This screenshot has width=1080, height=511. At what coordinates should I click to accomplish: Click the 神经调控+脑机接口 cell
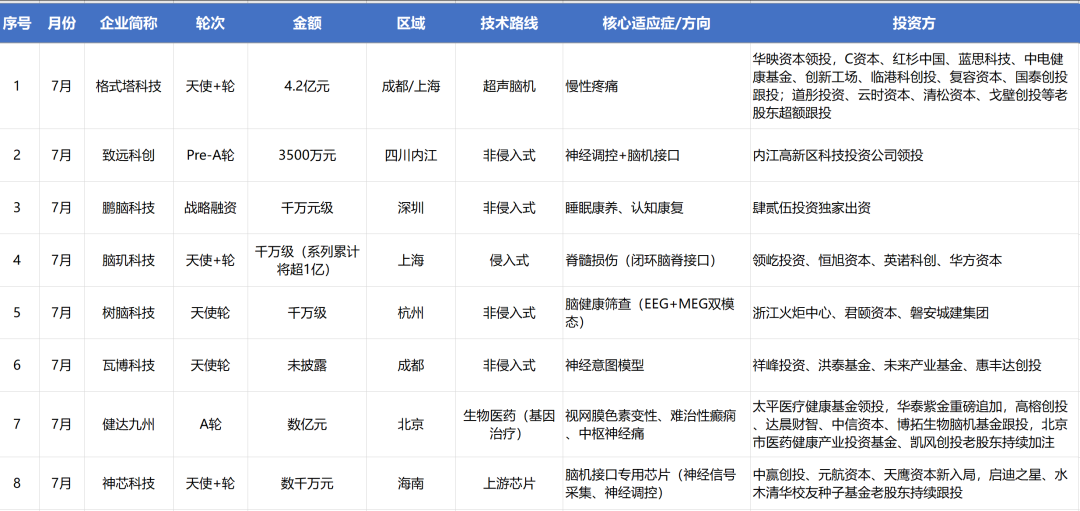(x=656, y=156)
